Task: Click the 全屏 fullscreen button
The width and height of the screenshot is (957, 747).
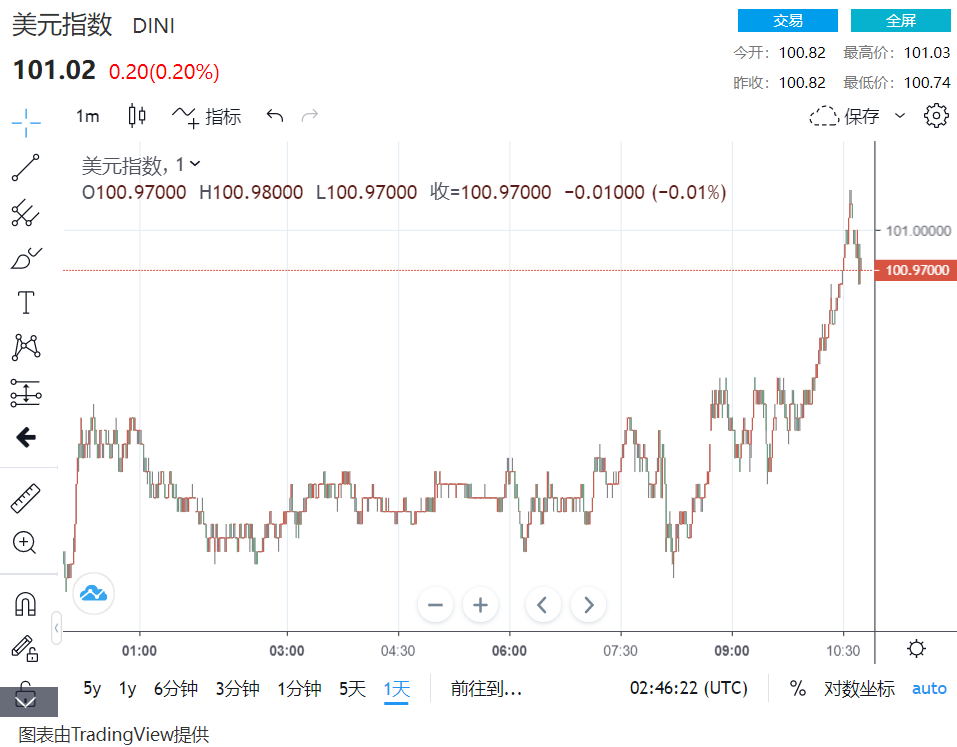Action: [900, 21]
